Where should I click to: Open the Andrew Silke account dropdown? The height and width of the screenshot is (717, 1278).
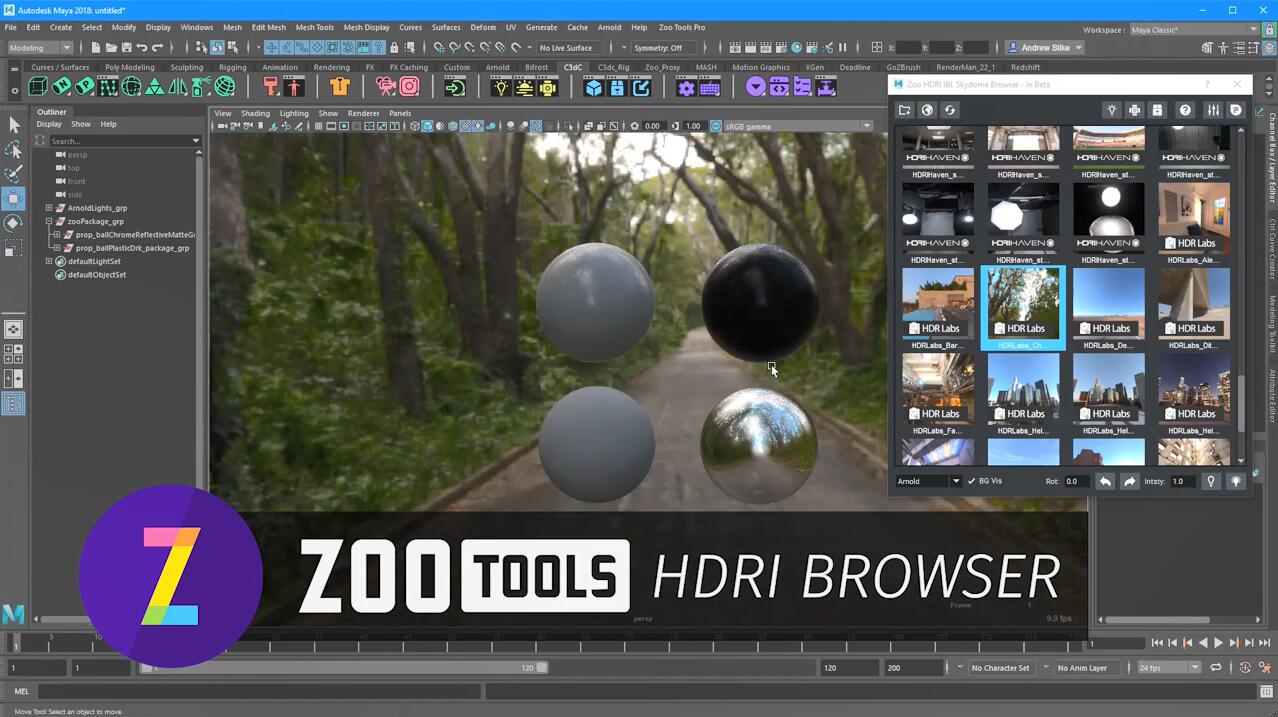(1045, 47)
